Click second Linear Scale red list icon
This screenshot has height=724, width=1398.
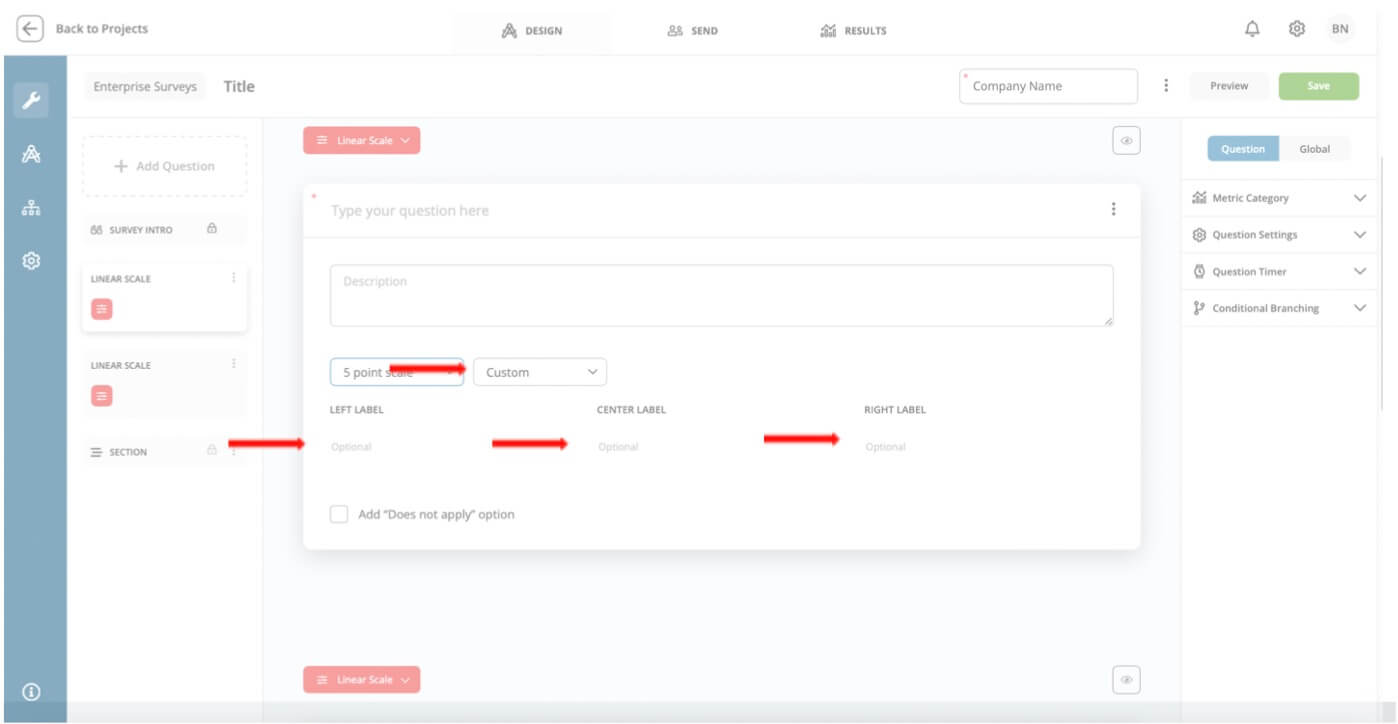click(x=102, y=396)
